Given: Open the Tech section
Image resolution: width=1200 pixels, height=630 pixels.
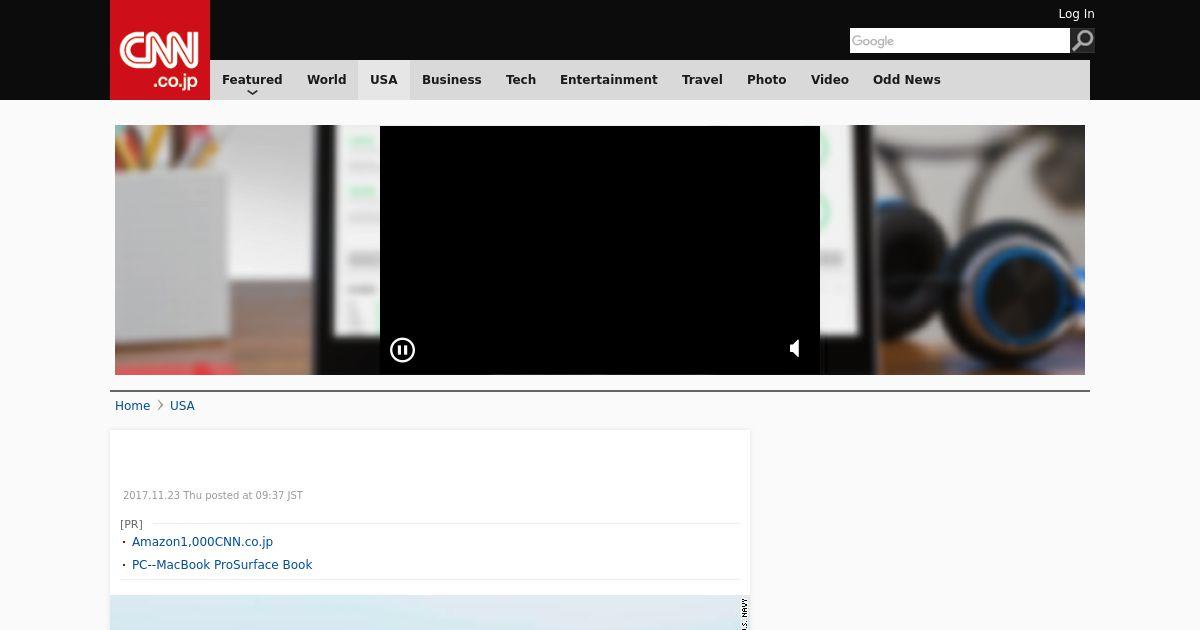Looking at the screenshot, I should [521, 80].
